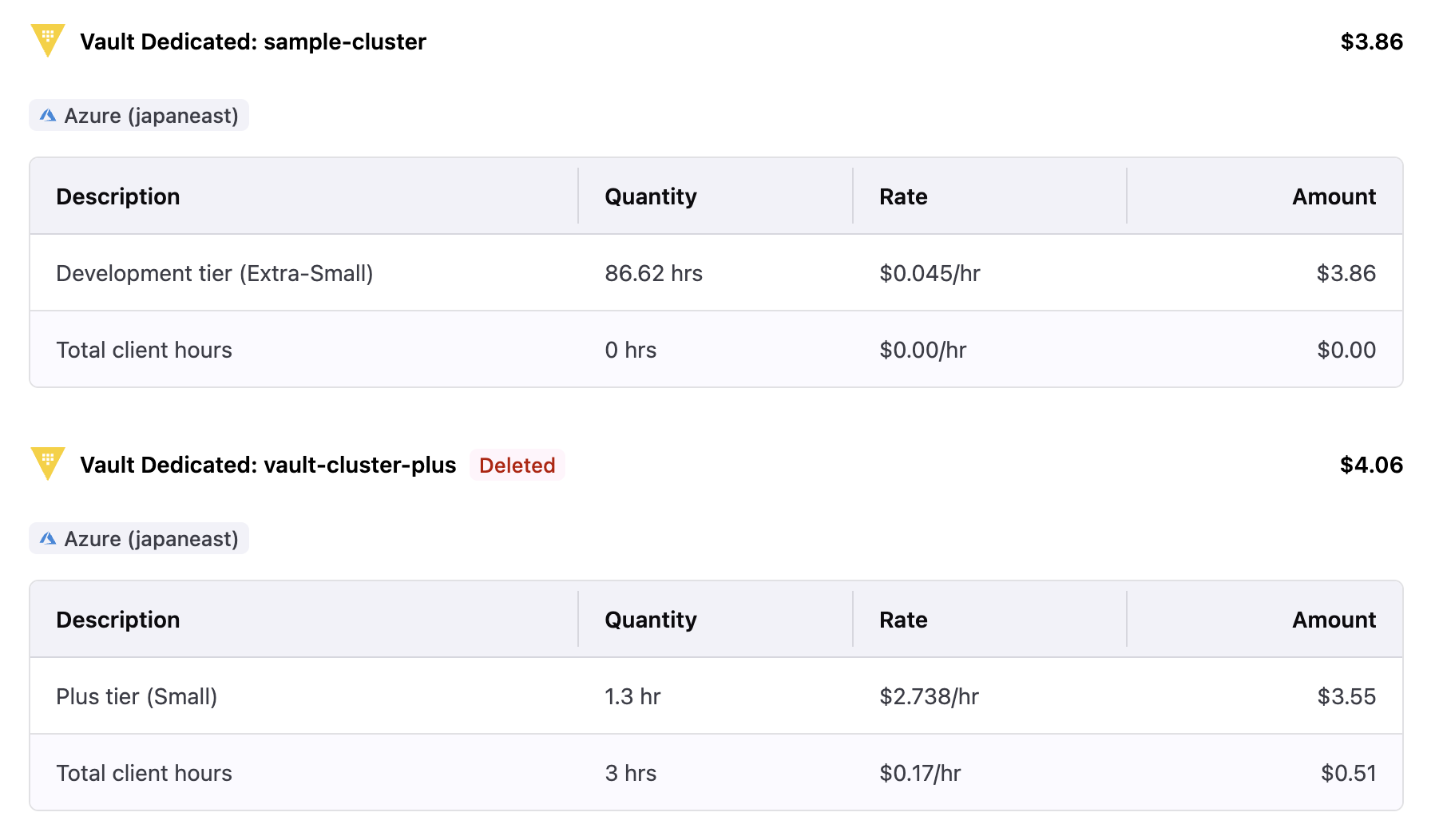This screenshot has width=1439, height=840.
Task: Click the Description header in the sample-cluster table
Action: 118,196
